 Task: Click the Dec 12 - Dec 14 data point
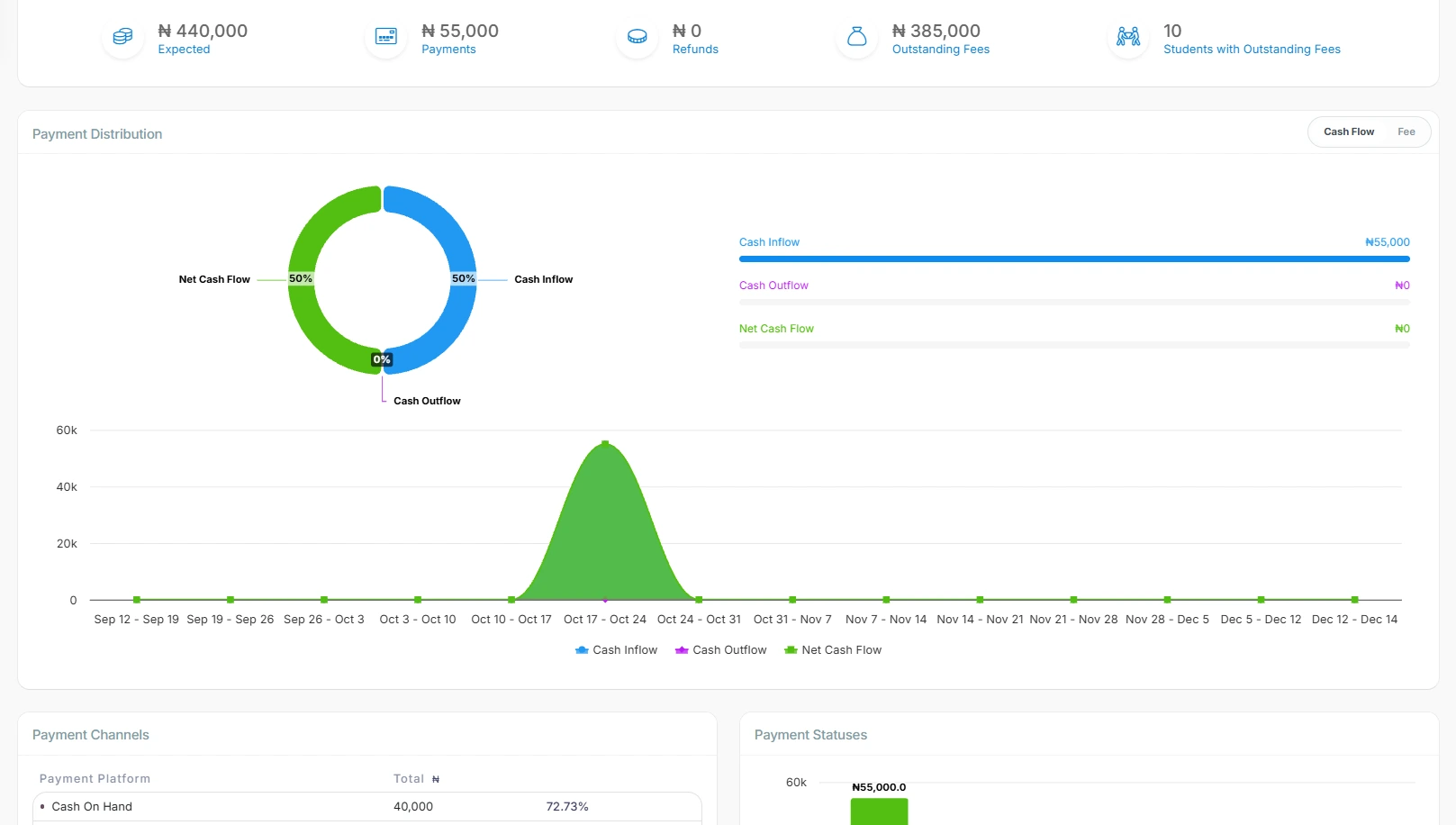[x=1354, y=600]
